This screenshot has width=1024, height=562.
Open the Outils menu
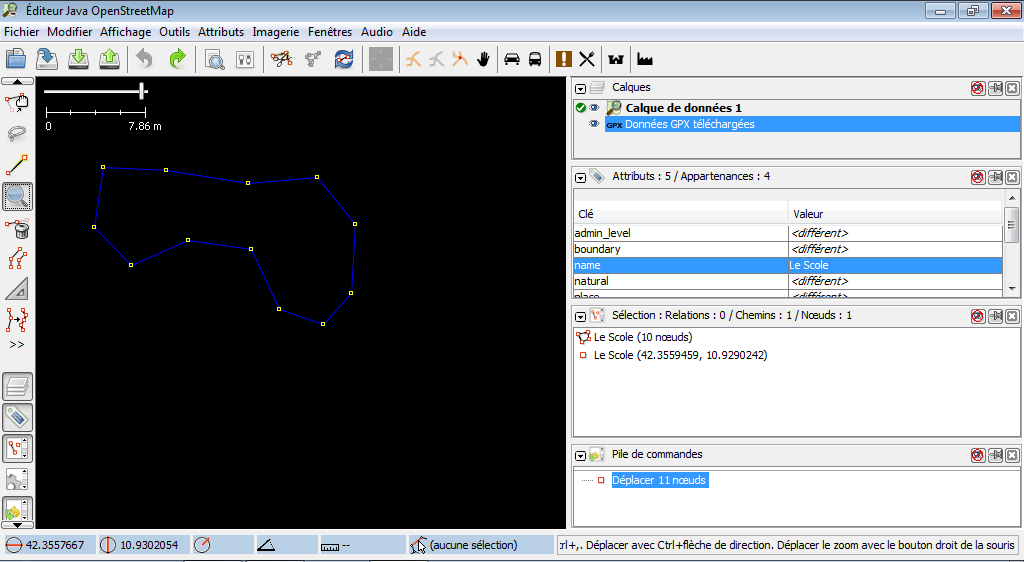[x=175, y=32]
